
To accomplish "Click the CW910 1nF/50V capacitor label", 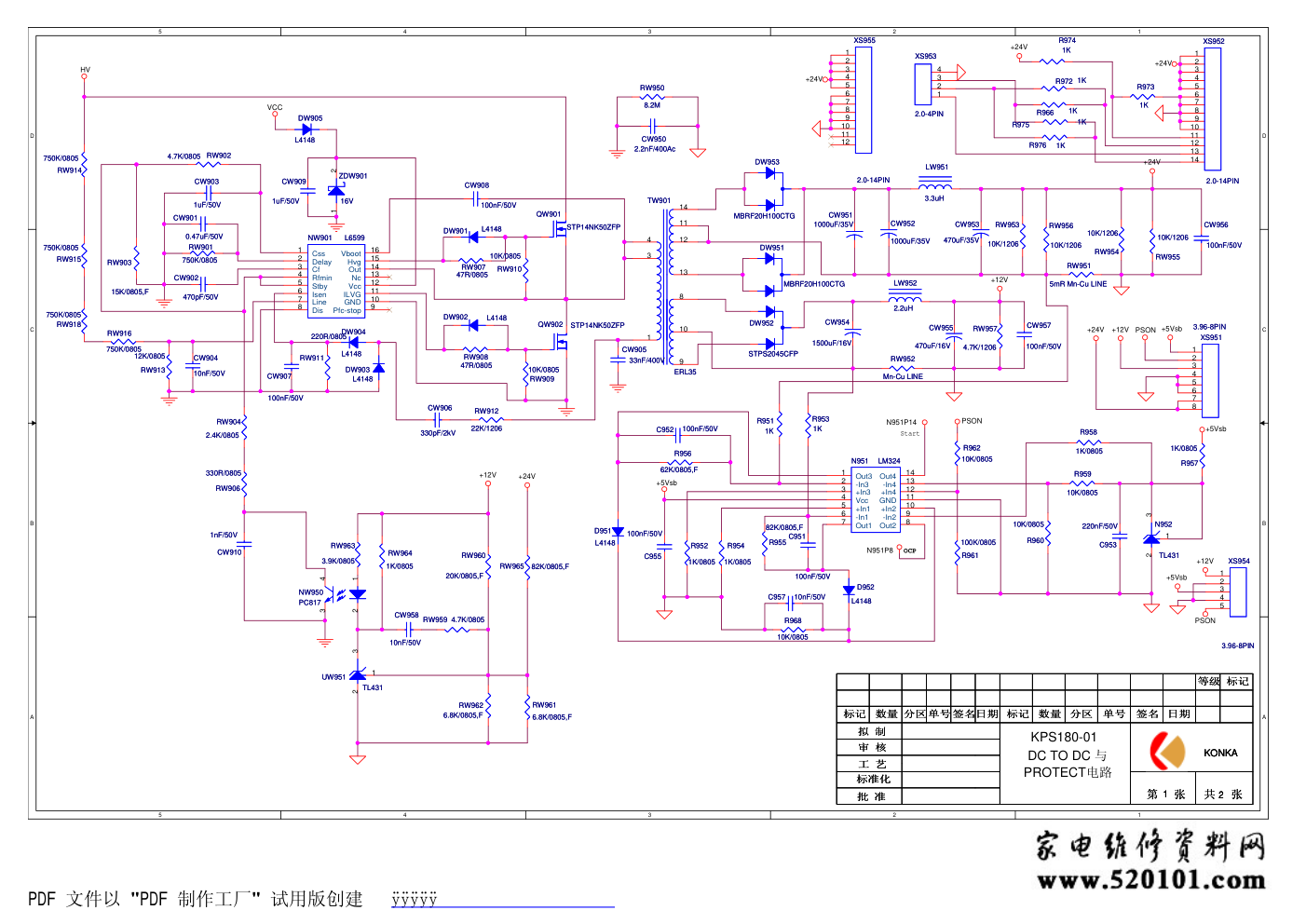I will point(226,544).
